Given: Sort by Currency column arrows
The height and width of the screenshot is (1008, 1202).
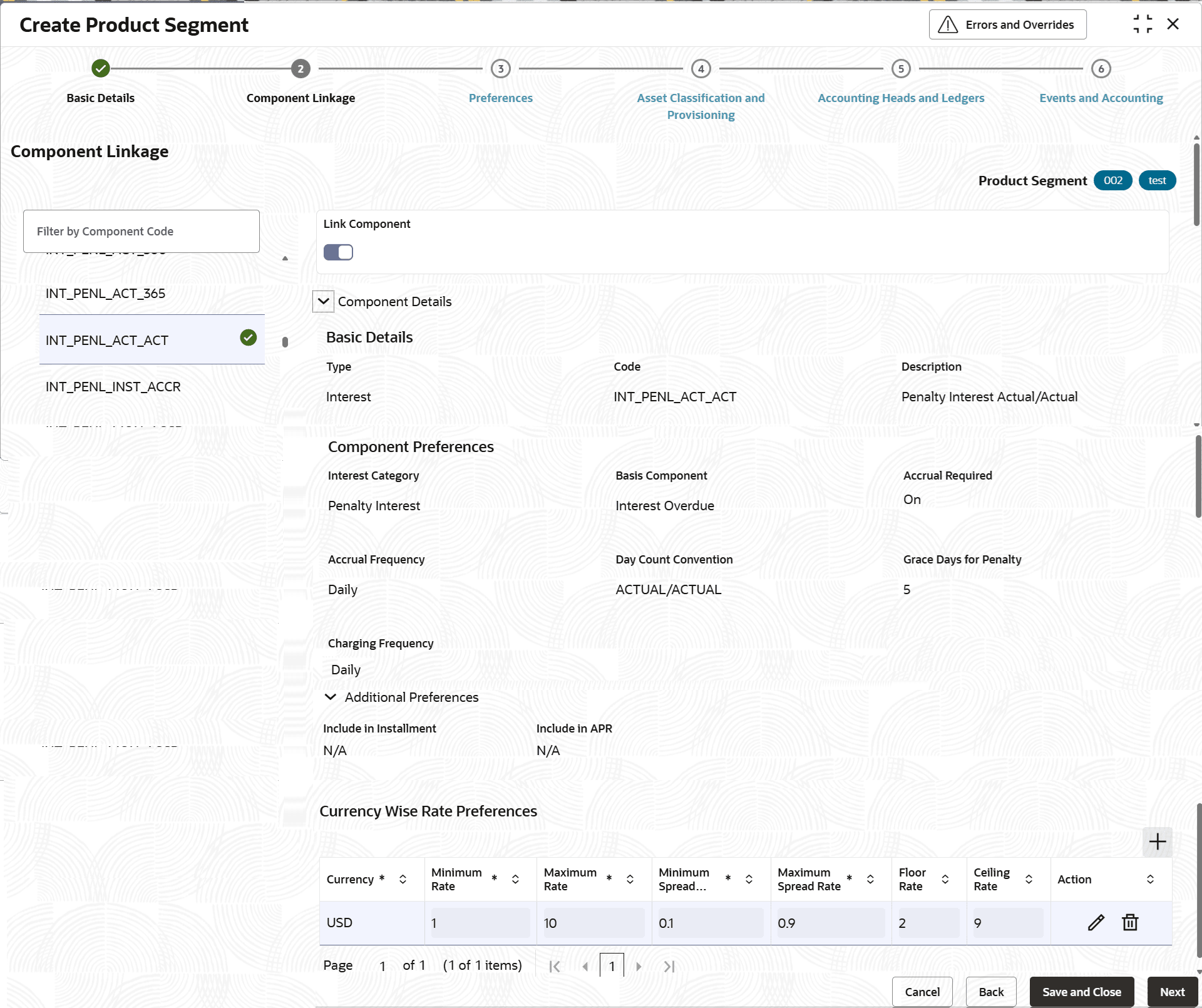Looking at the screenshot, I should coord(403,879).
